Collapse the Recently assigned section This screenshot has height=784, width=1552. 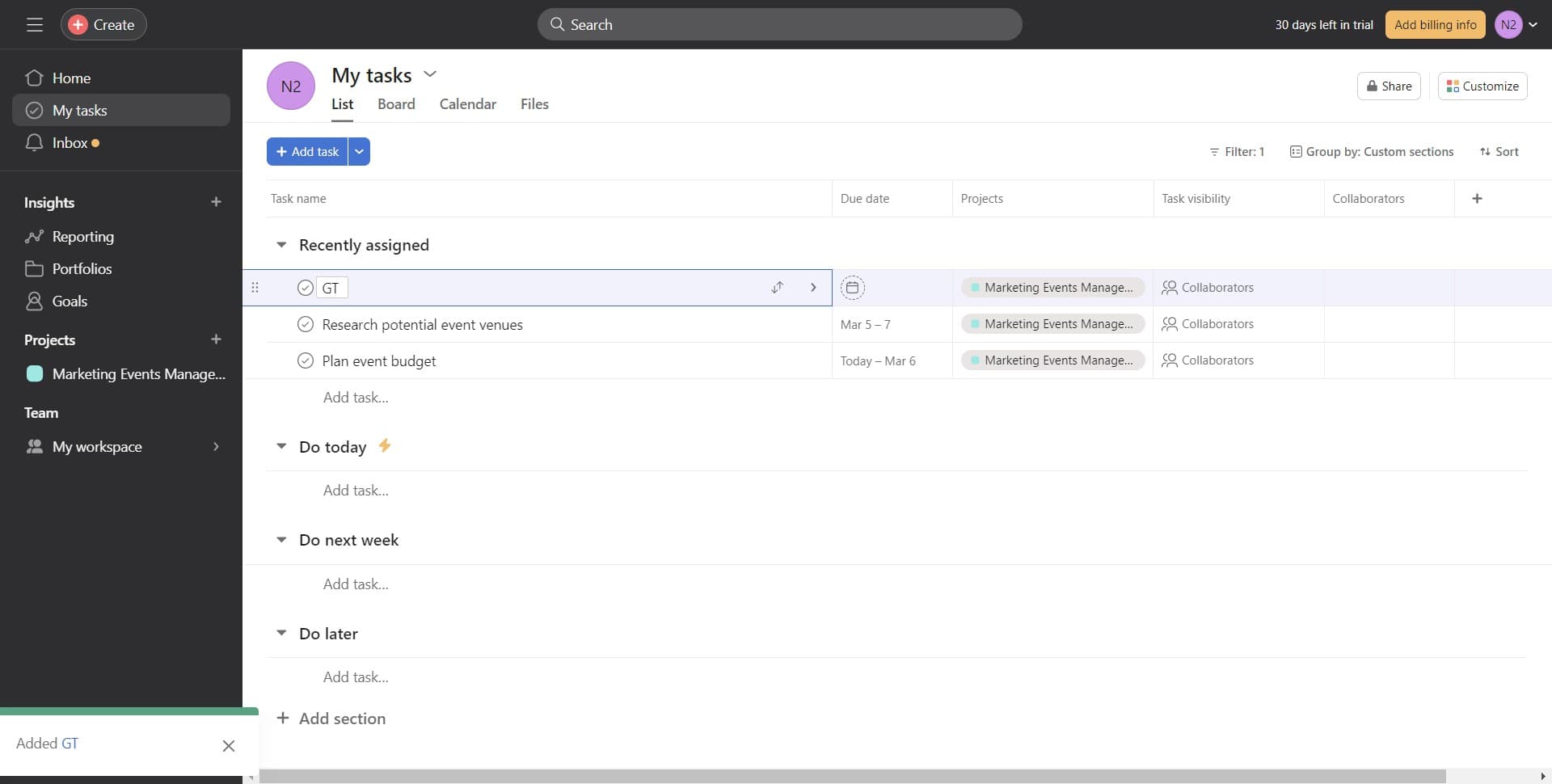coord(280,245)
